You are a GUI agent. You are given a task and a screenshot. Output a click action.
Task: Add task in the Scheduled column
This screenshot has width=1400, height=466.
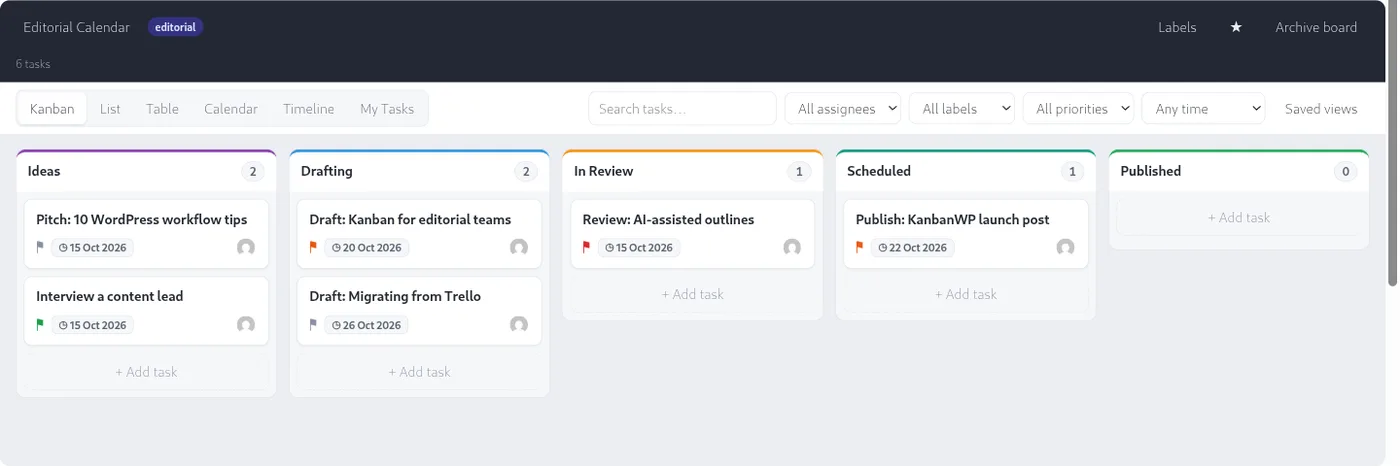pos(966,294)
